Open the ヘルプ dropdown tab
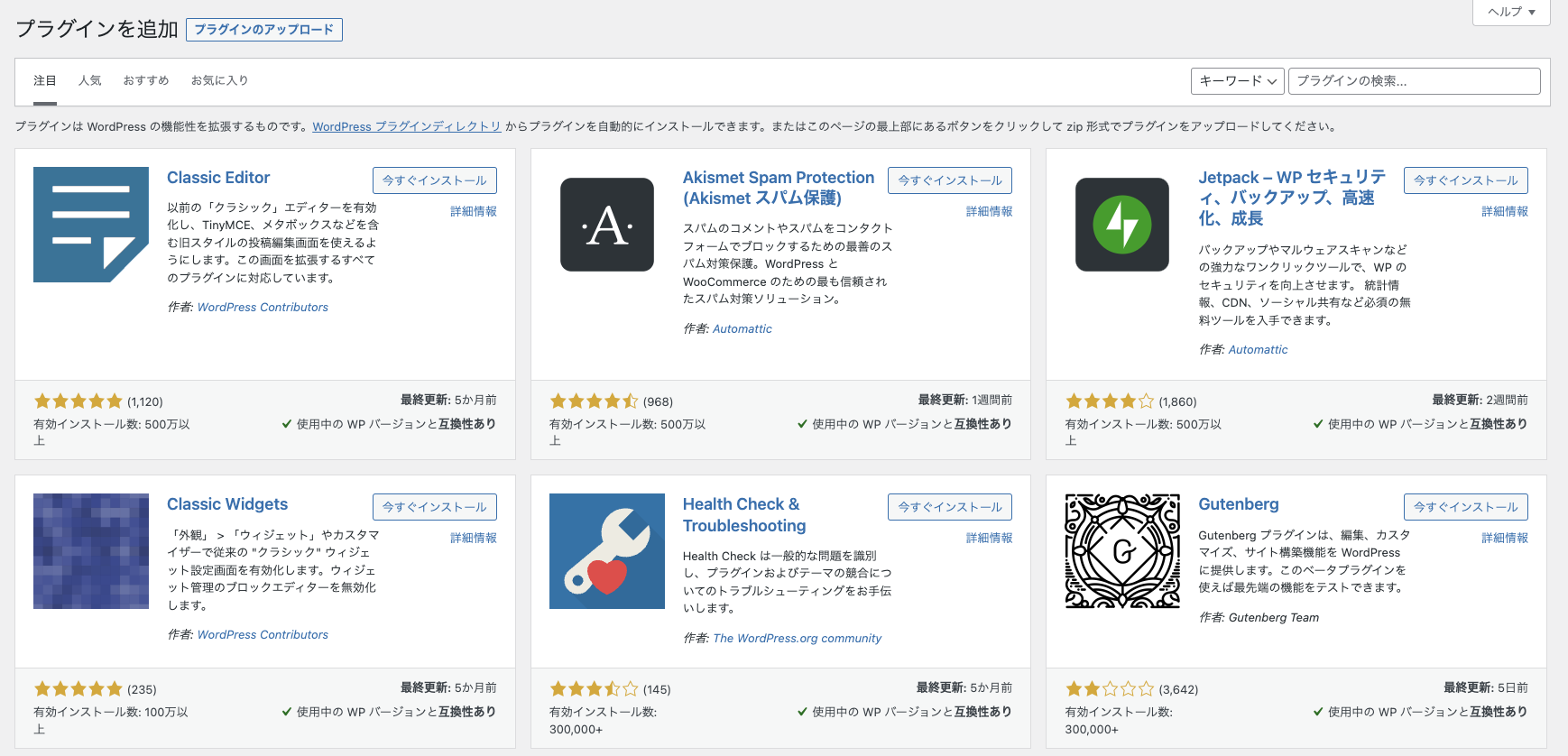This screenshot has width=1568, height=756. [1511, 12]
